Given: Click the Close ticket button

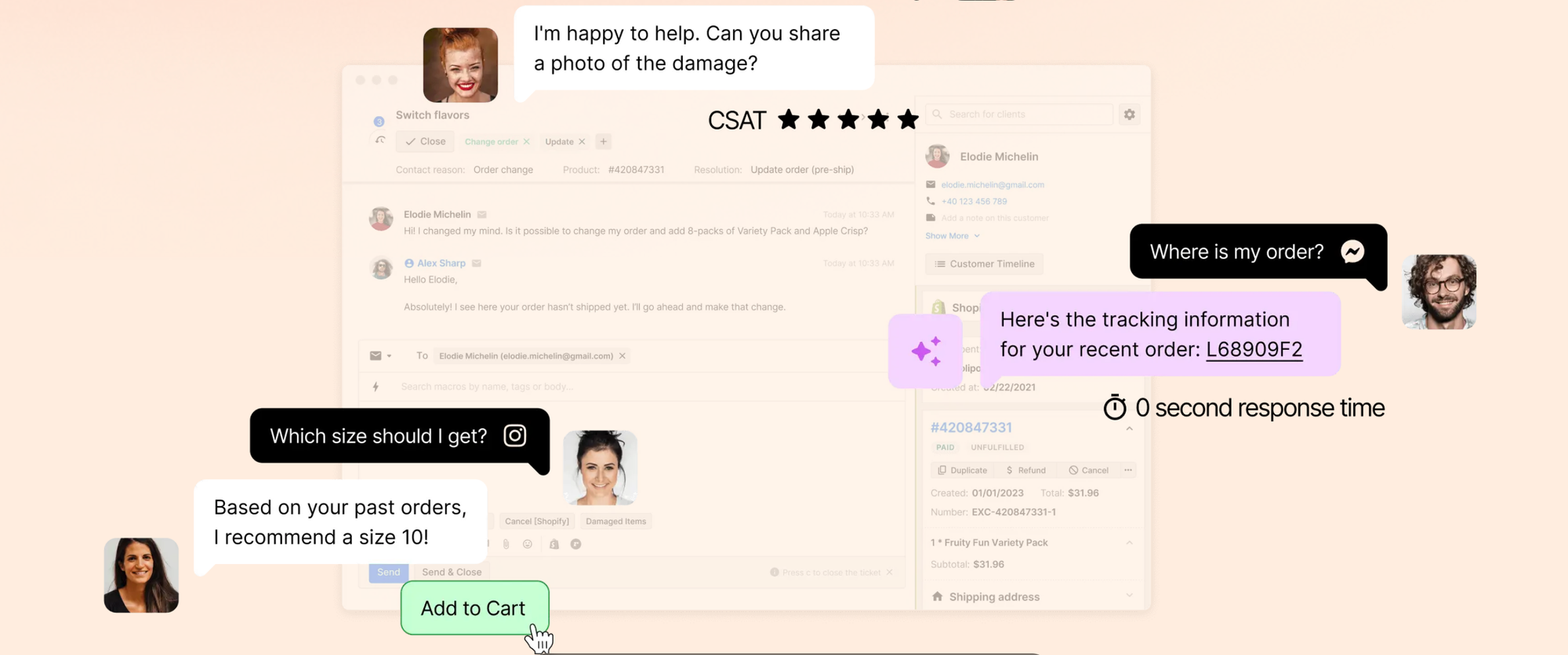Looking at the screenshot, I should point(426,142).
